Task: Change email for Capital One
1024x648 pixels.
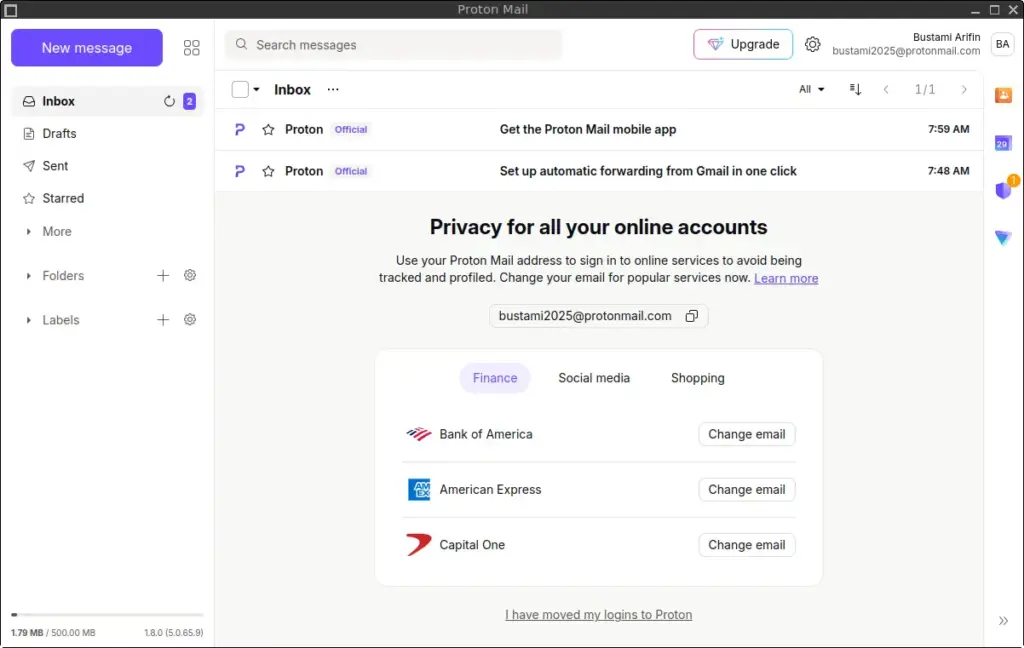Action: pos(746,545)
